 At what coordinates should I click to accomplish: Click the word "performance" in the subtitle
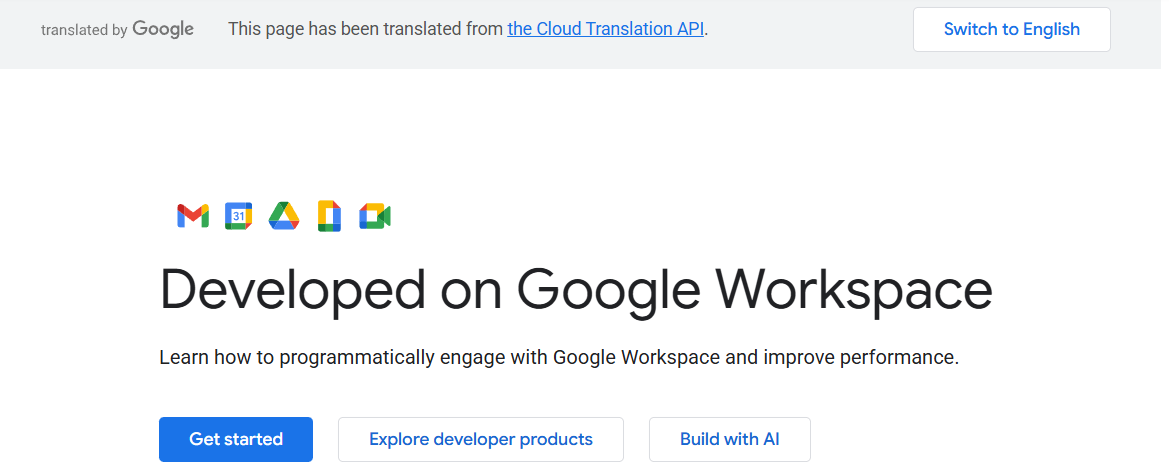pos(904,357)
